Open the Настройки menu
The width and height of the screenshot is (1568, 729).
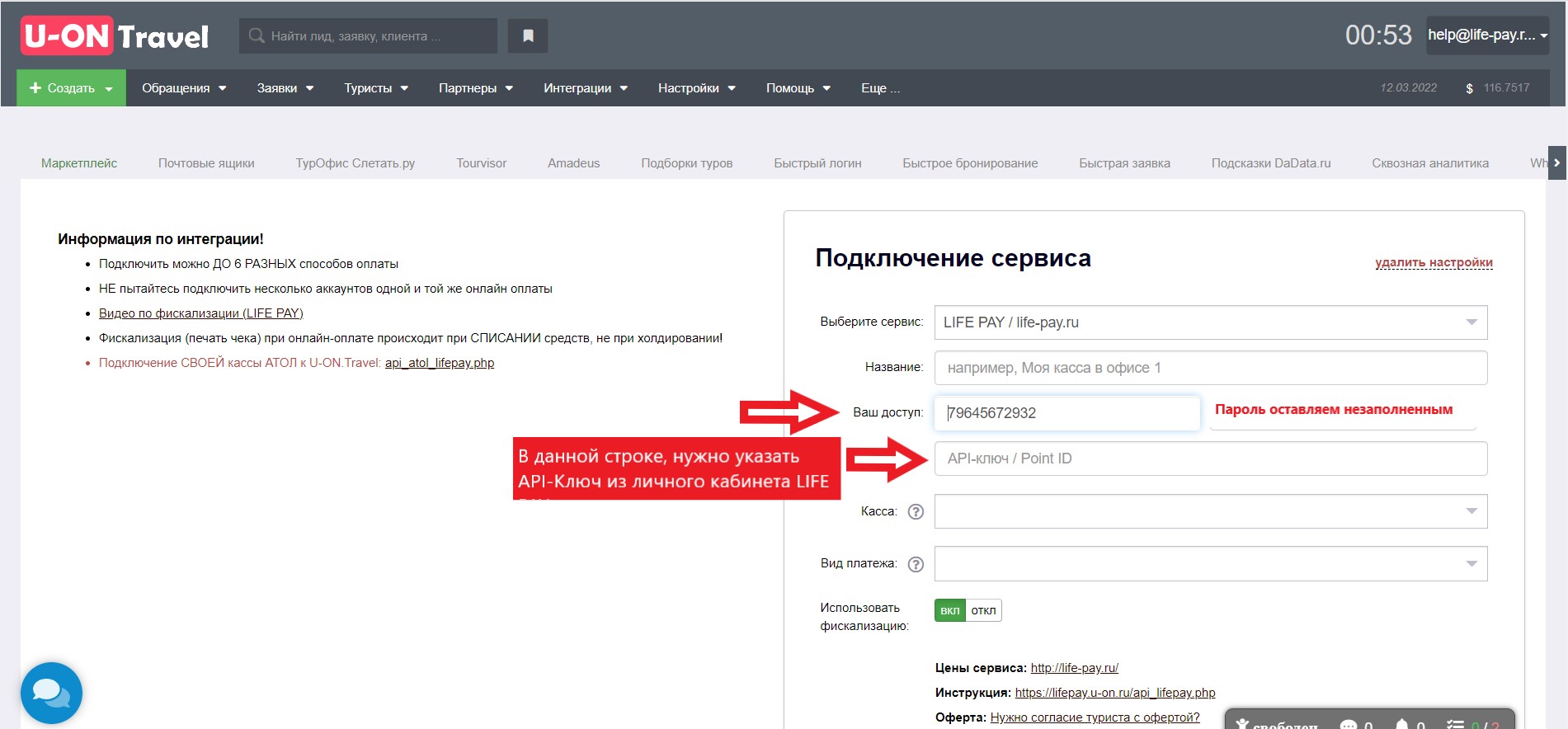[696, 87]
